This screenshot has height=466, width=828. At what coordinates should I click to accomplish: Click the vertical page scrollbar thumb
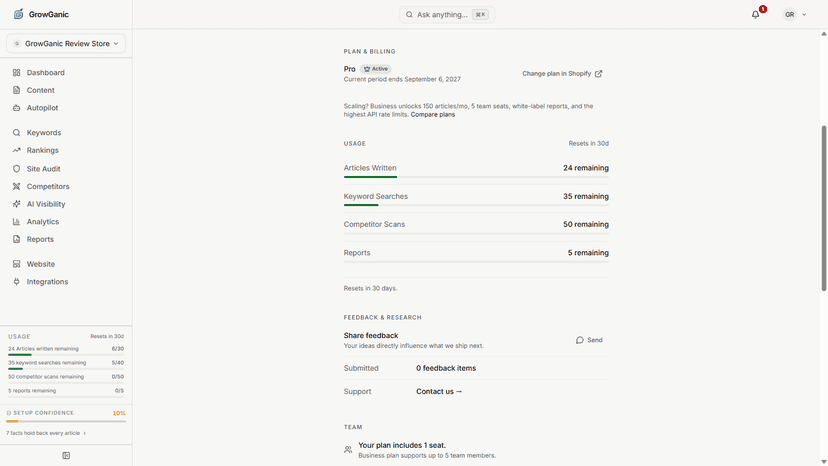[824, 208]
